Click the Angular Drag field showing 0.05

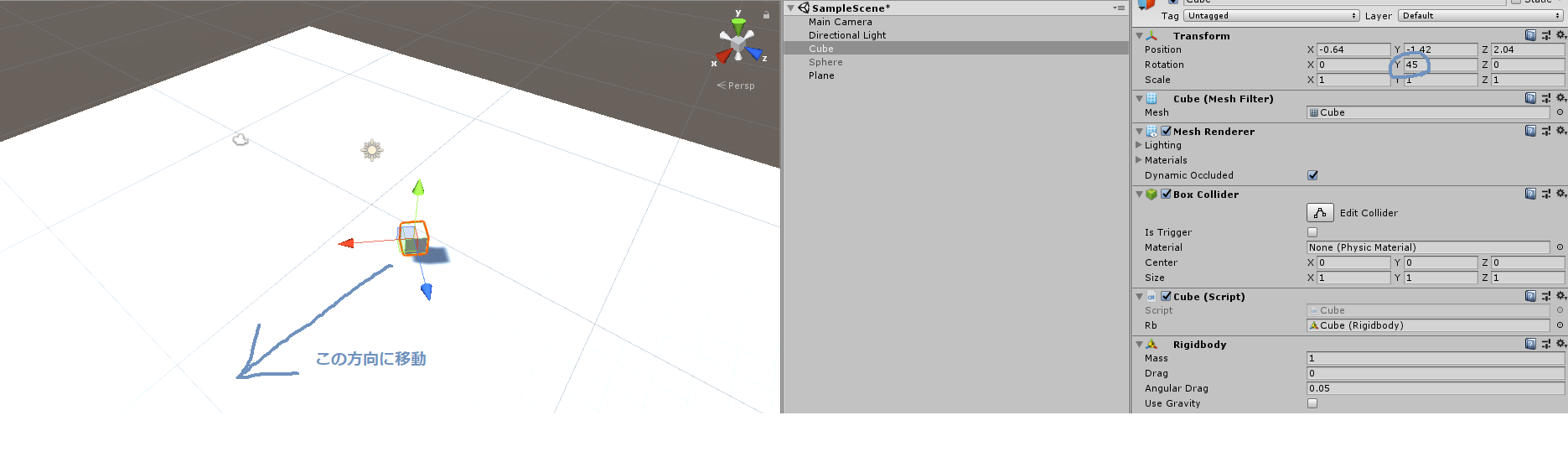tap(1436, 388)
